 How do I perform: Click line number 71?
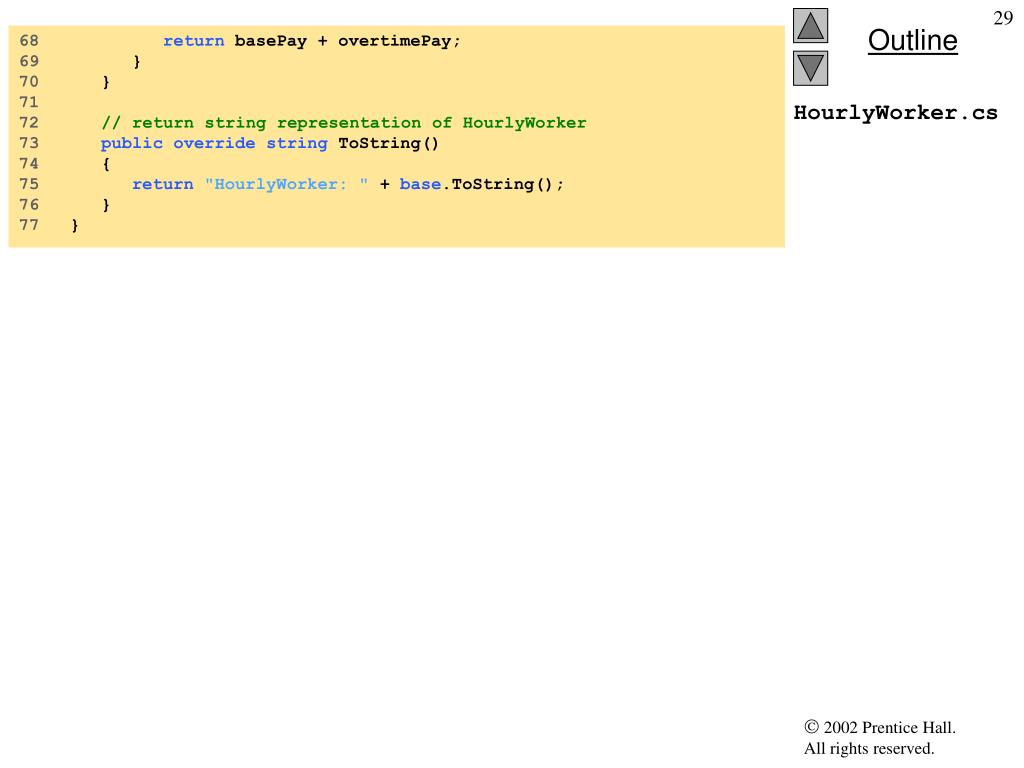[x=29, y=103]
